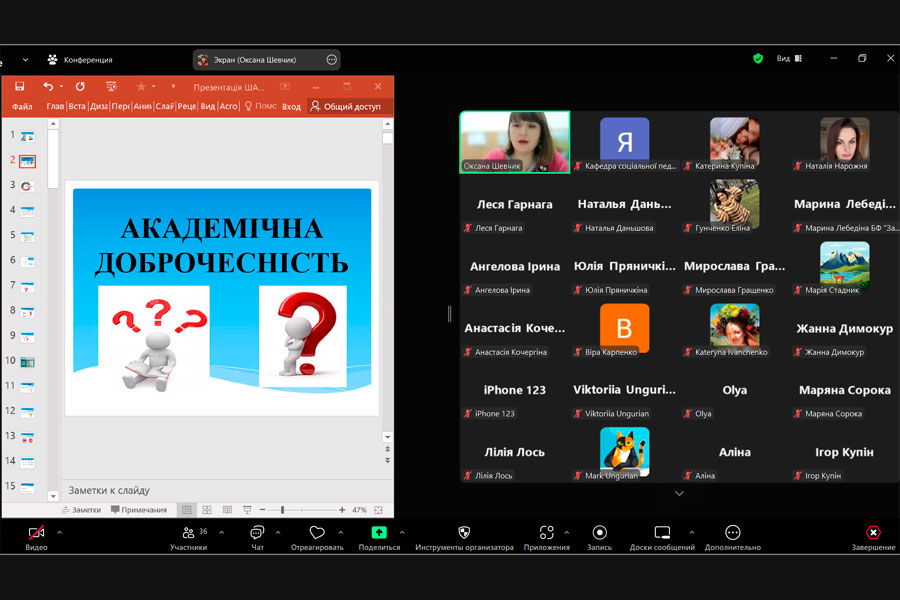Viewport: 900px width, 600px height.
Task: Expand chat options arrow
Action: [x=278, y=533]
